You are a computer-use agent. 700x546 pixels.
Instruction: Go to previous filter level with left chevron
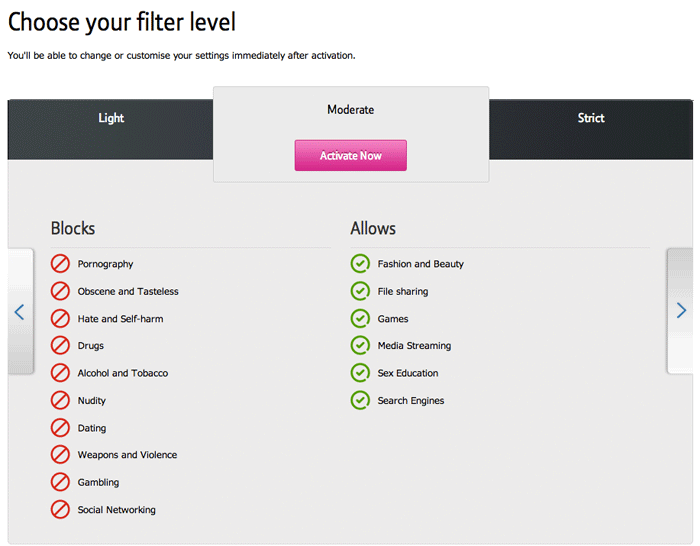pos(19,312)
